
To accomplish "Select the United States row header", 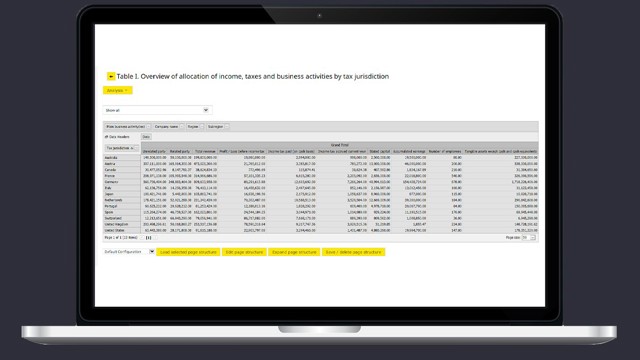I will (x=122, y=231).
